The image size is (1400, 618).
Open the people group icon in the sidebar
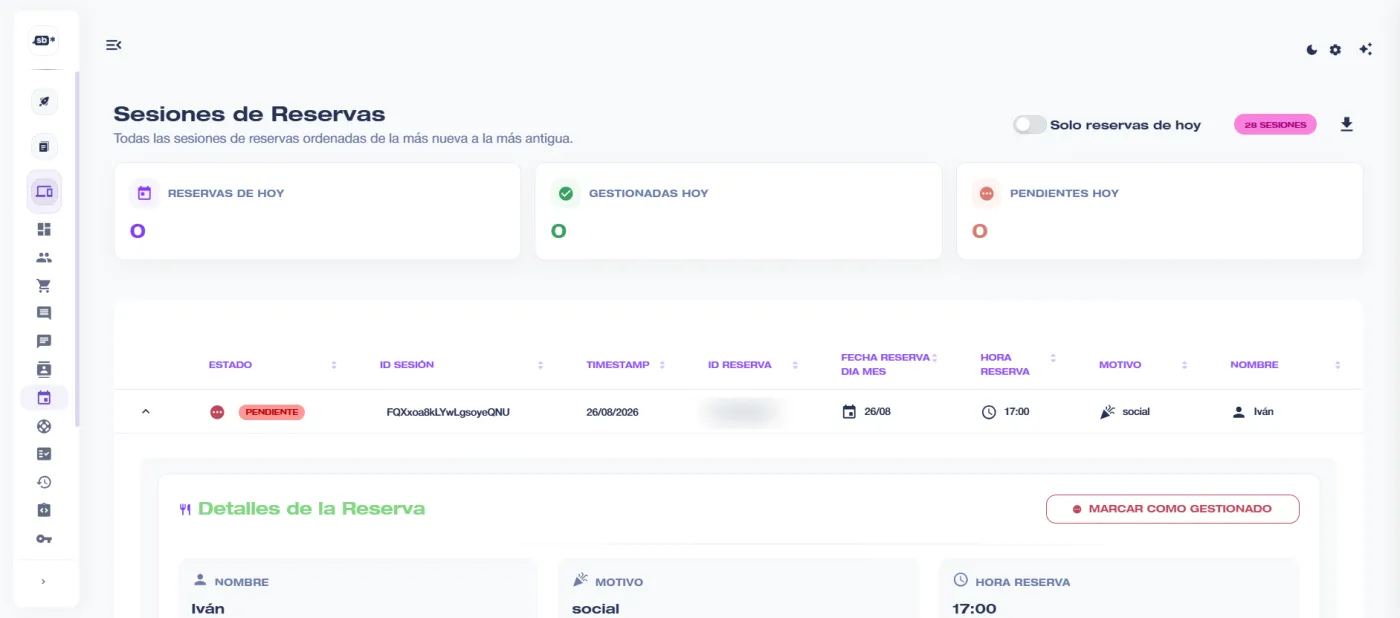tap(44, 257)
